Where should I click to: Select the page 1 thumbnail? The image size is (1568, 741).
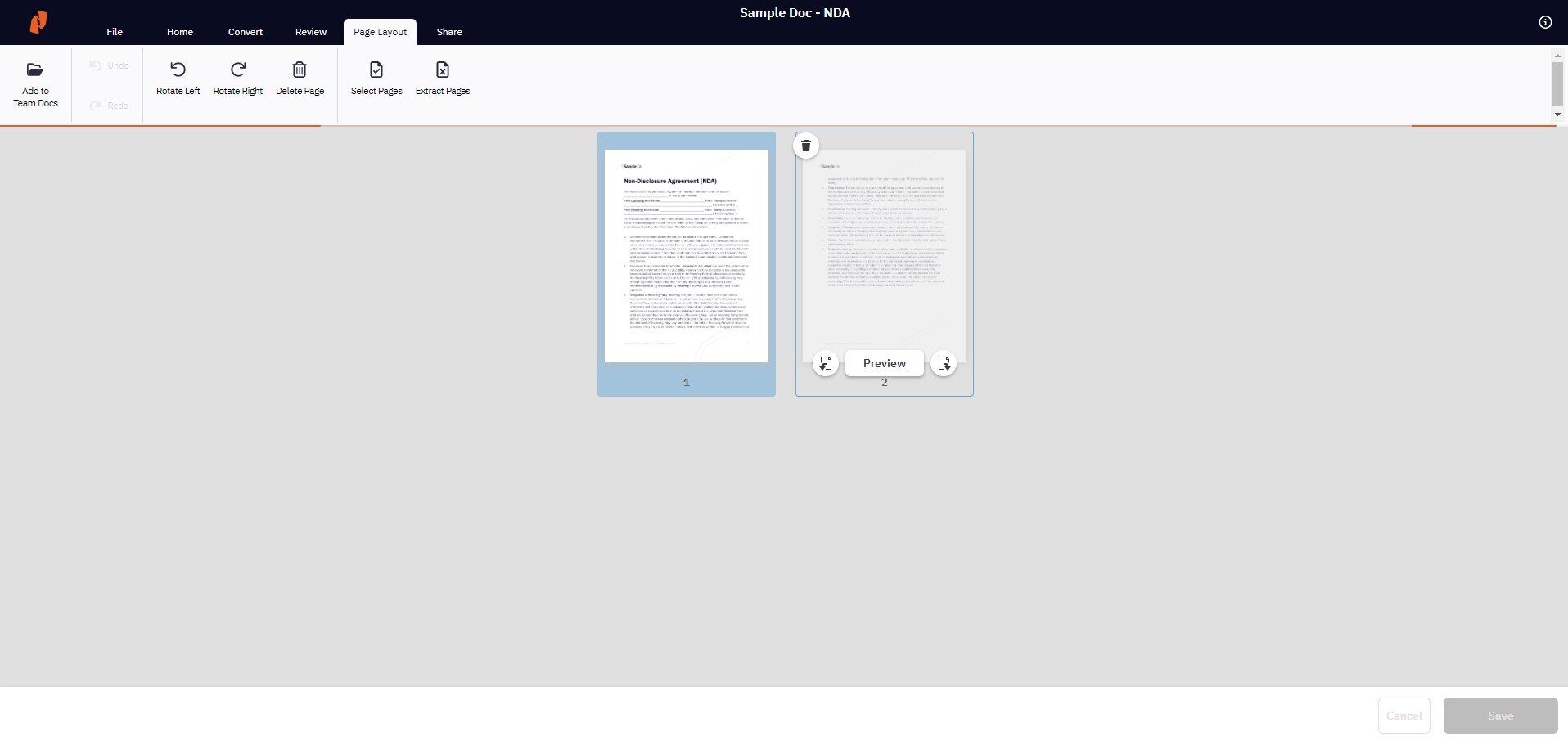[x=687, y=254]
